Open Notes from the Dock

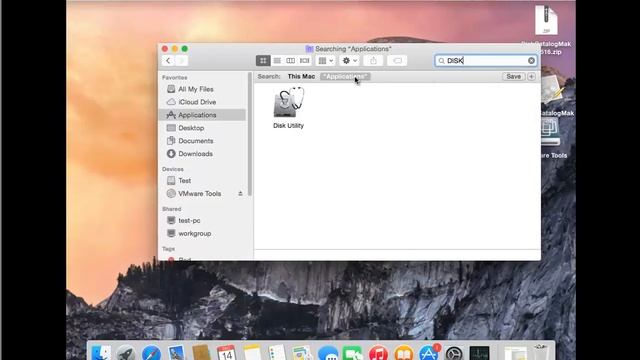252,353
